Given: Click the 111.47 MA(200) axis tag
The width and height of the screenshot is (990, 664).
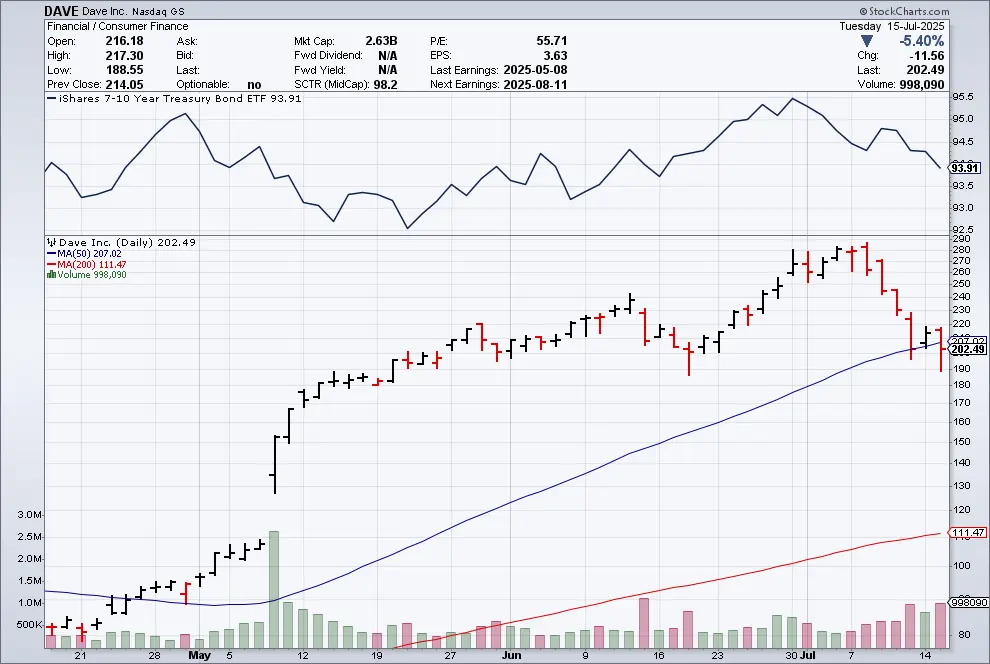Looking at the screenshot, I should (x=968, y=533).
